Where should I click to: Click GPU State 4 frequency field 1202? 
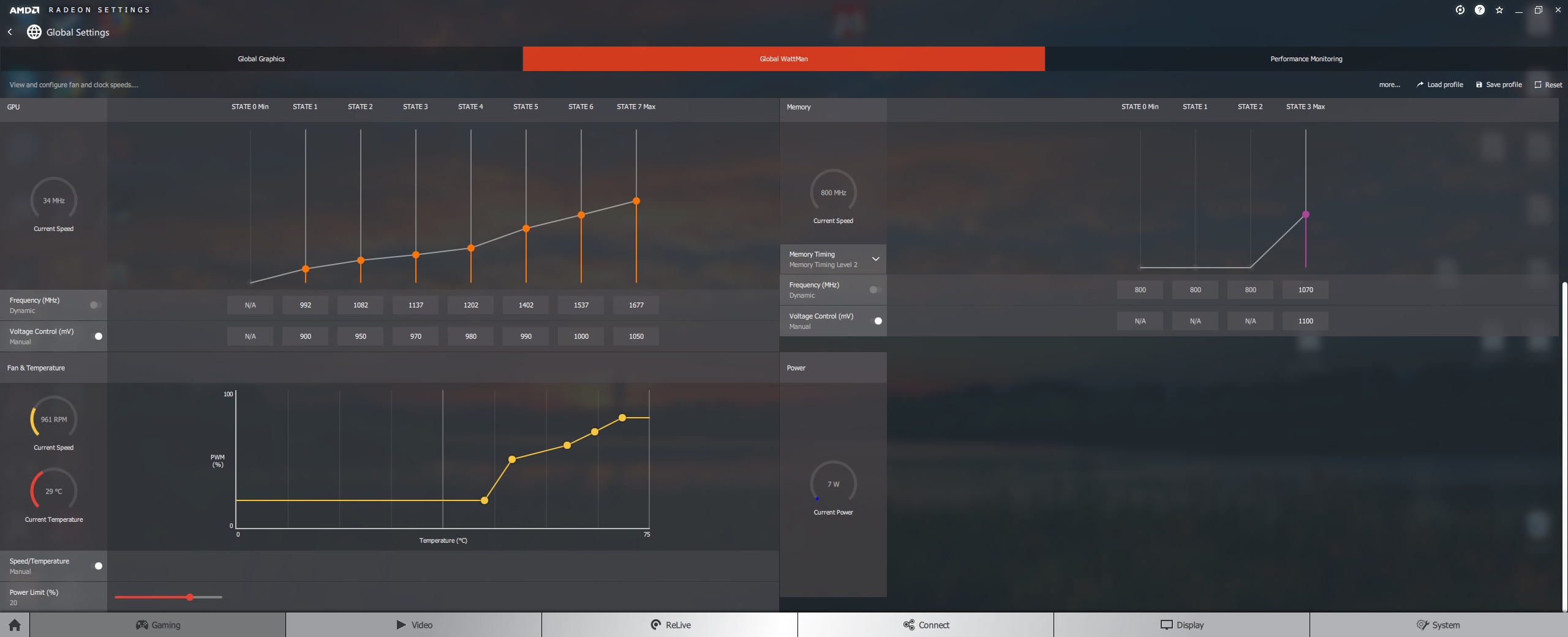pyautogui.click(x=471, y=305)
